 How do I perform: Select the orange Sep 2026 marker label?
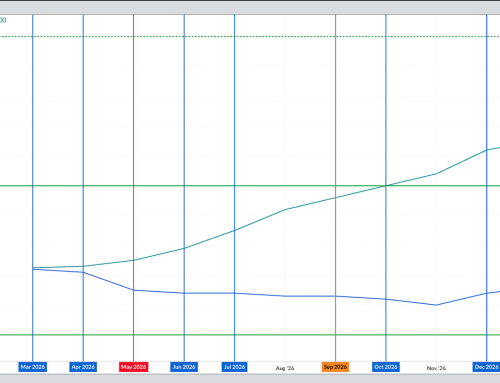[335, 367]
